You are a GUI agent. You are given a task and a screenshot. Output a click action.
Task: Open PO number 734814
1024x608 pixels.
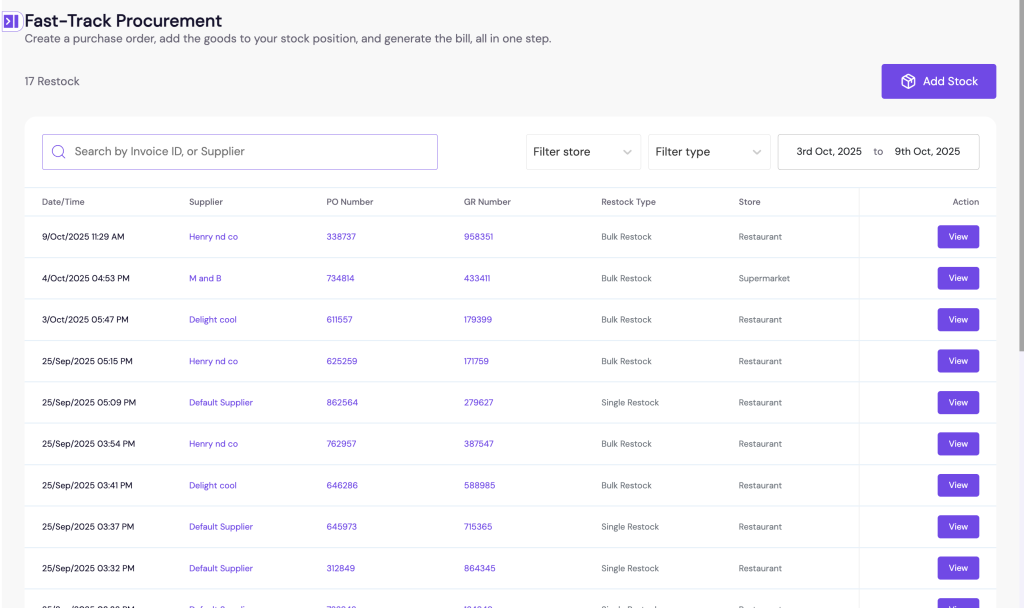(340, 278)
